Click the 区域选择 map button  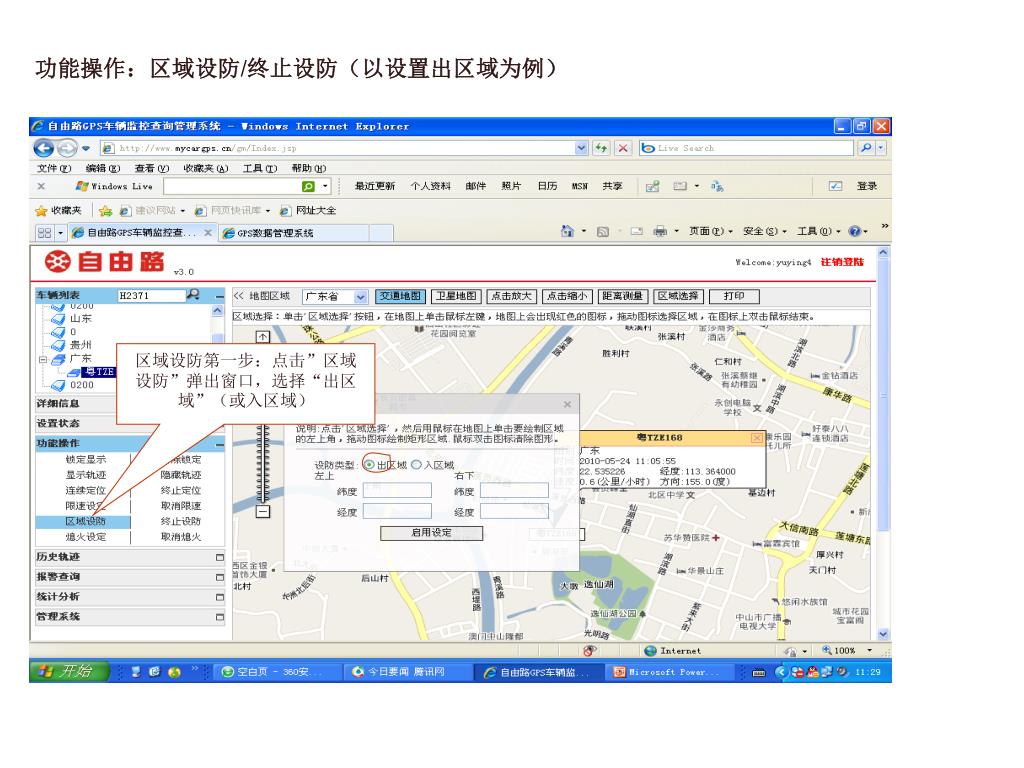tap(678, 296)
